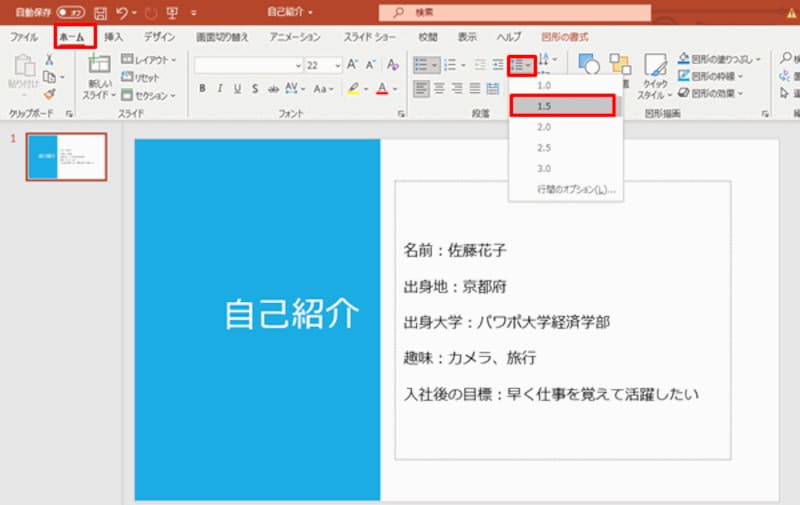Choose line spacing 2.5
800x505 pixels.
click(565, 148)
